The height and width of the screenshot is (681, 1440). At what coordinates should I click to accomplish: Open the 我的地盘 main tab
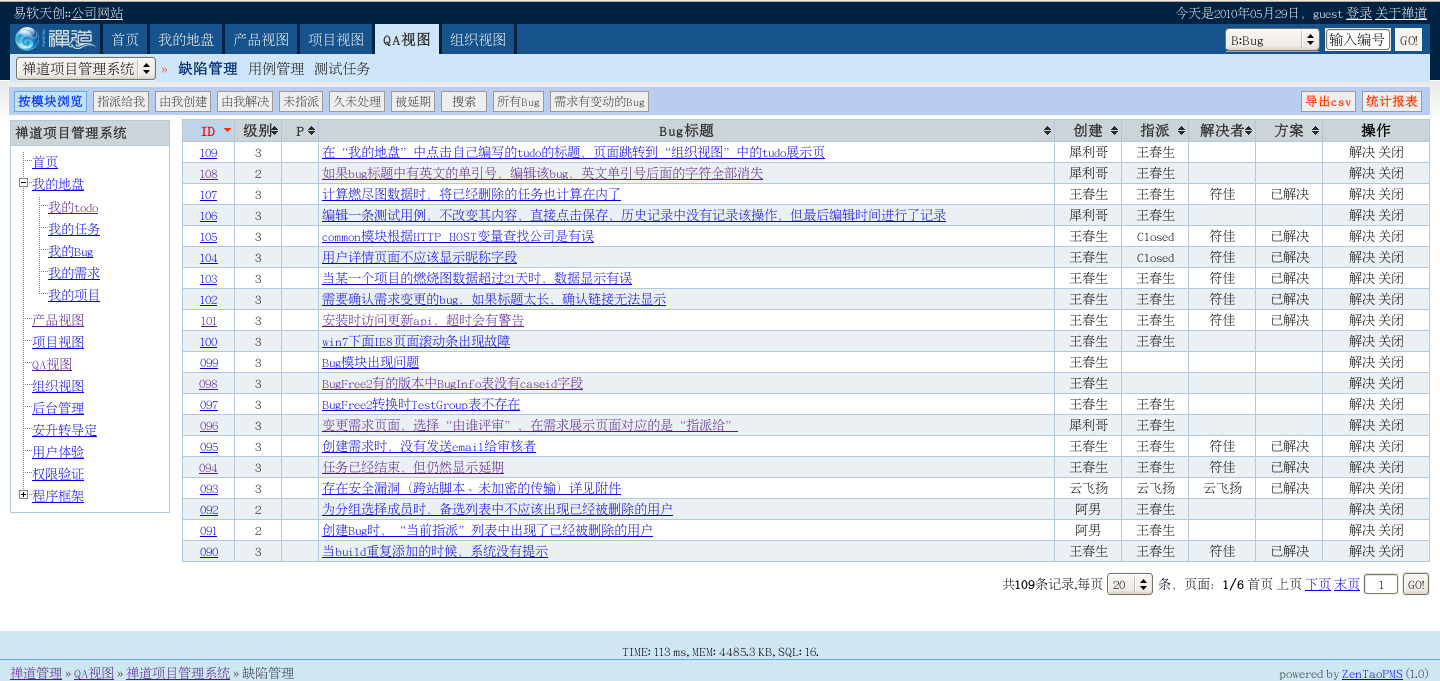point(186,39)
